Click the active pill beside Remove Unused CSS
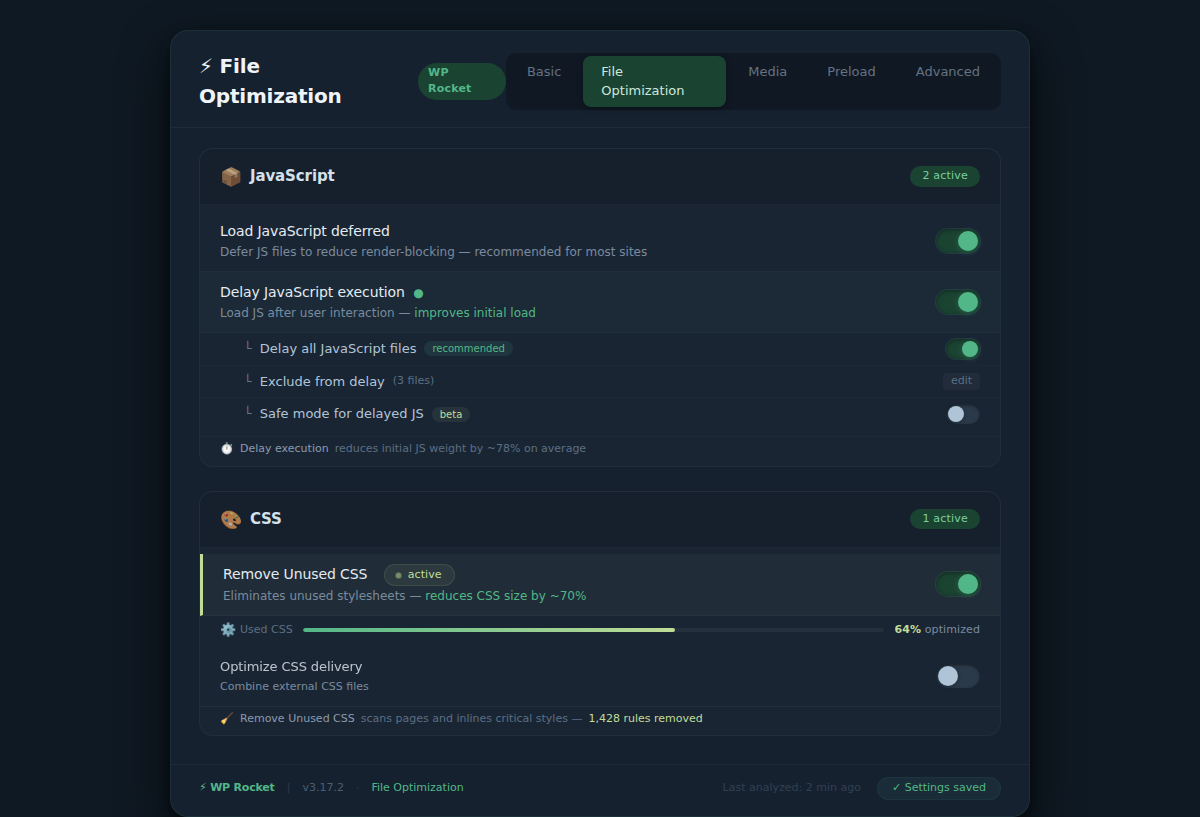Image resolution: width=1200 pixels, height=817 pixels. coord(419,575)
